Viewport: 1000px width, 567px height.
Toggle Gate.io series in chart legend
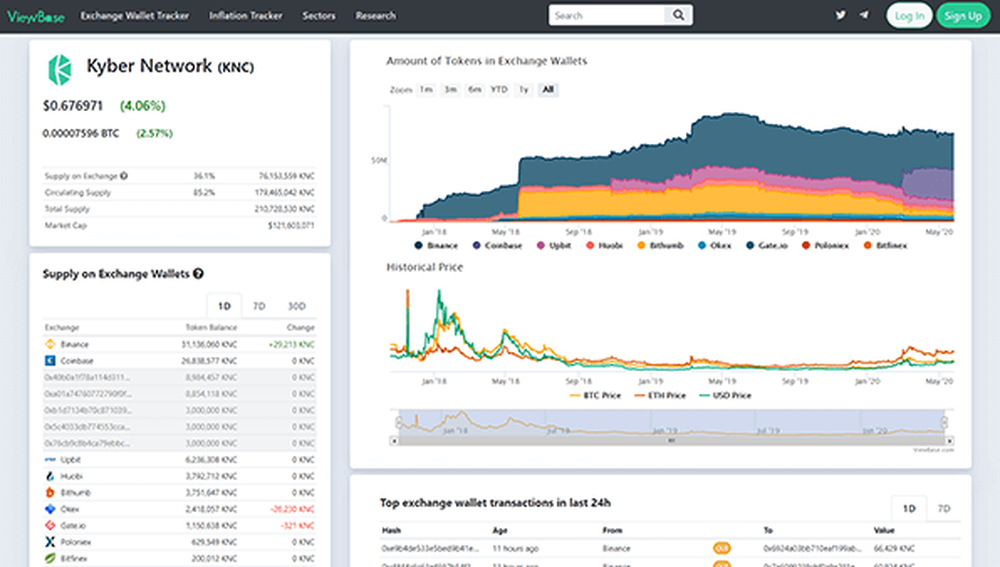point(767,246)
